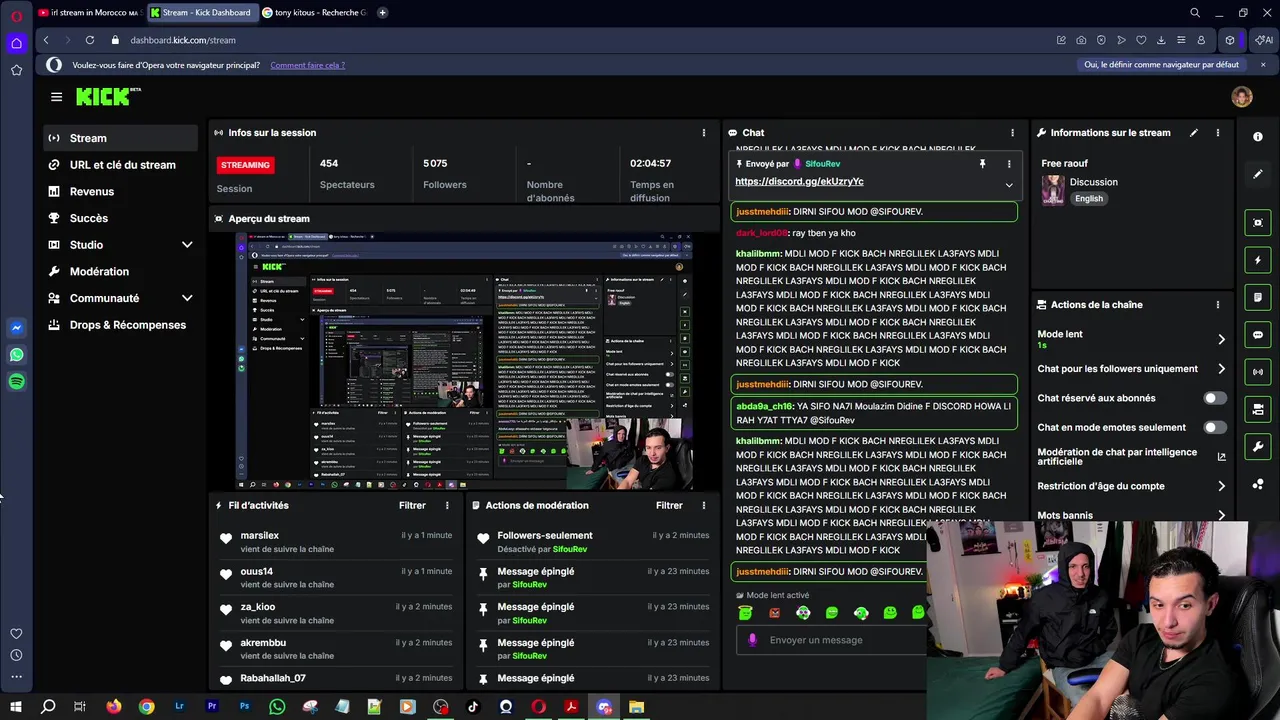Image resolution: width=1280 pixels, height=720 pixels.
Task: Open Actions de la chaîne options menu
Action: [1217, 305]
